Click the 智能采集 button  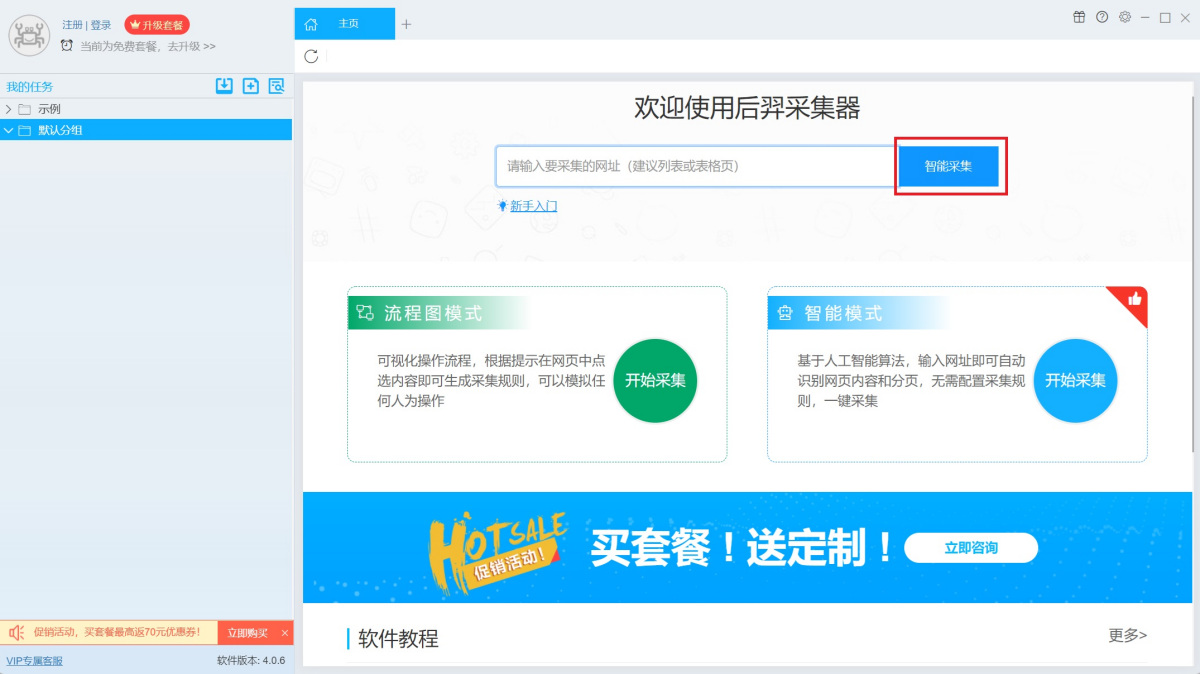[948, 166]
